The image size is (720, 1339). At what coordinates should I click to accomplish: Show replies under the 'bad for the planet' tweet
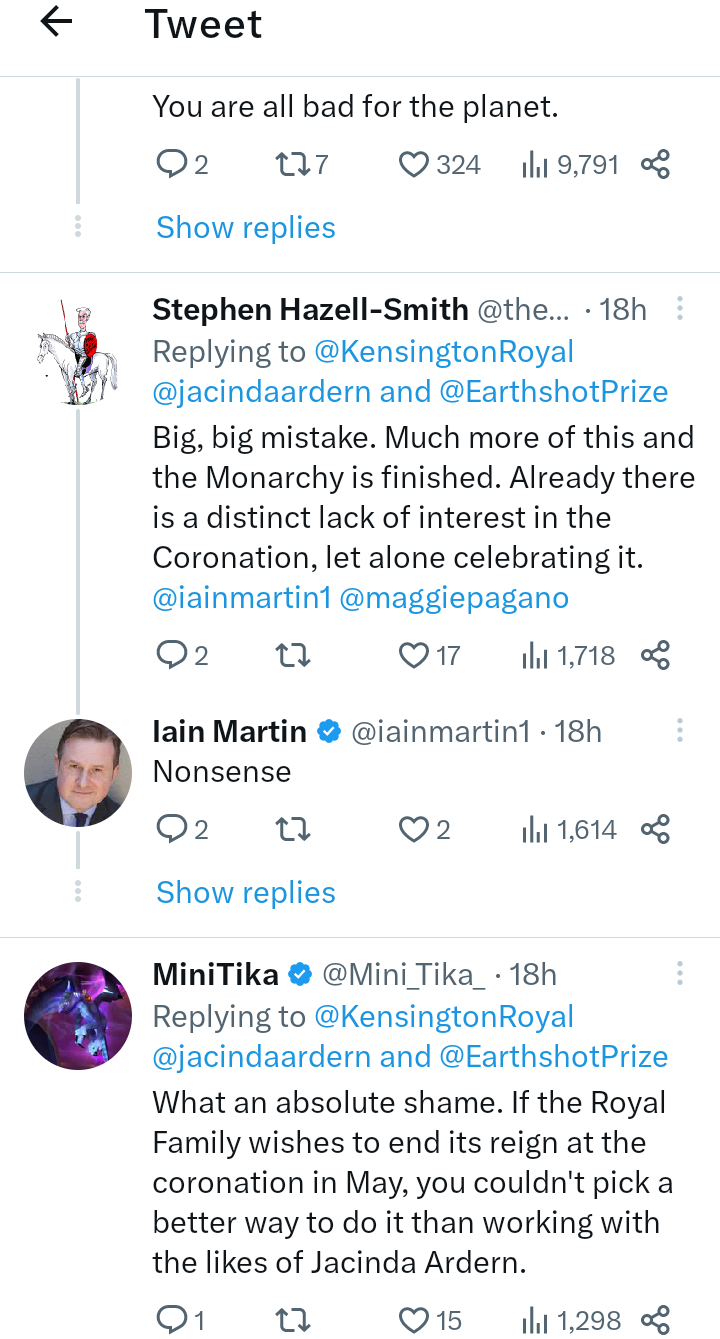(246, 228)
